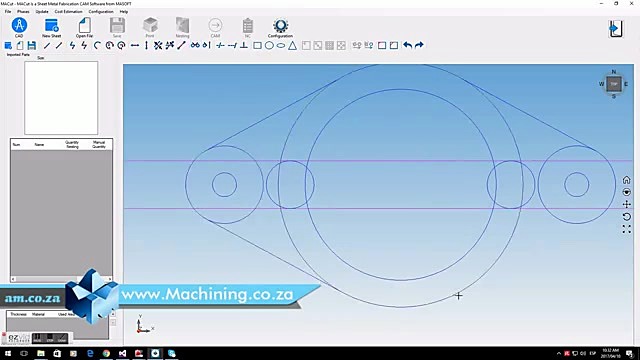The width and height of the screenshot is (640, 360).
Task: Click the Quantity Nesting column header
Action: click(x=72, y=144)
